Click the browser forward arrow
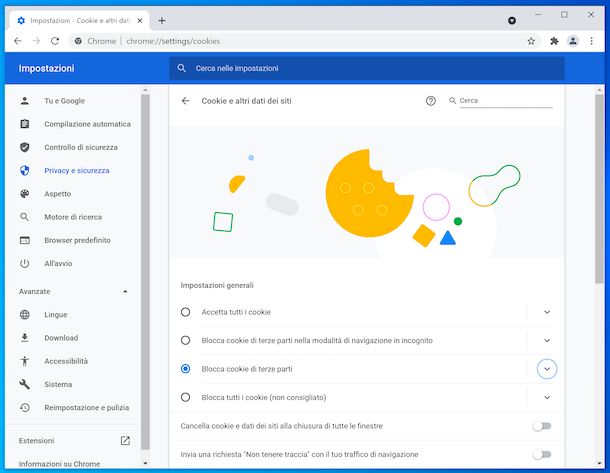This screenshot has height=473, width=610. click(x=36, y=41)
